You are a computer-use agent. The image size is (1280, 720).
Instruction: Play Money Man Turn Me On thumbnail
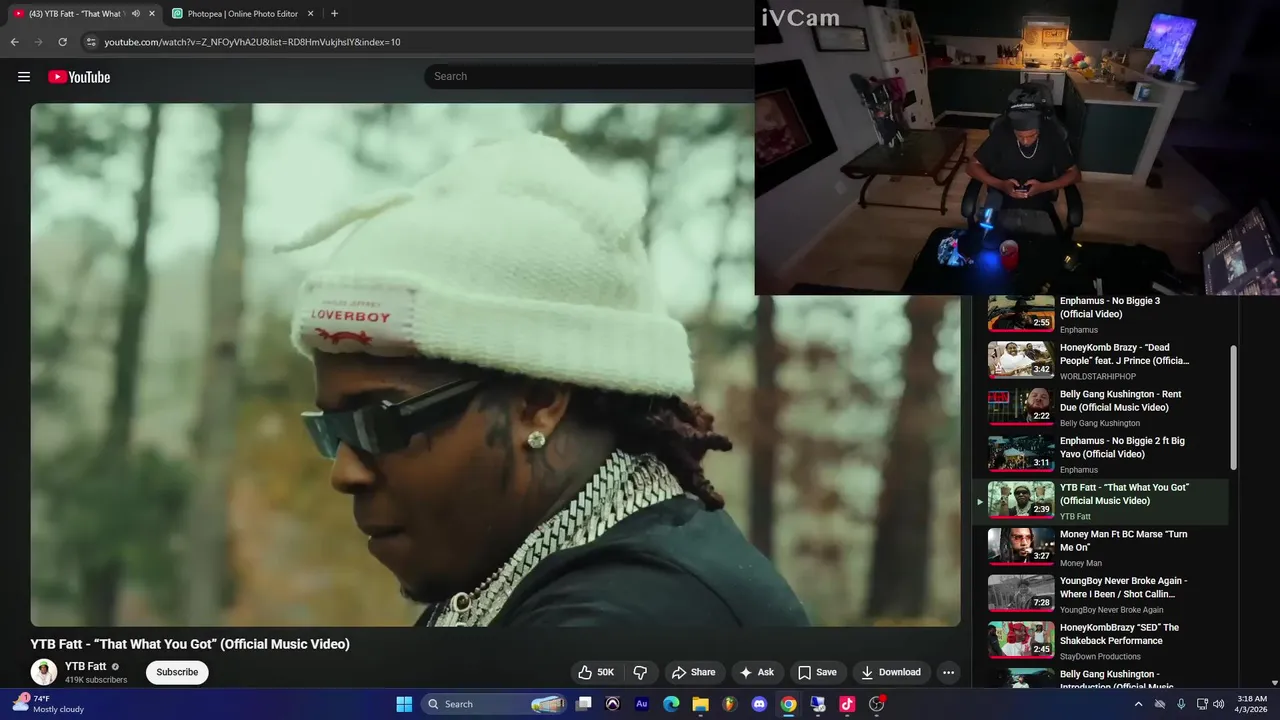[x=1021, y=547]
